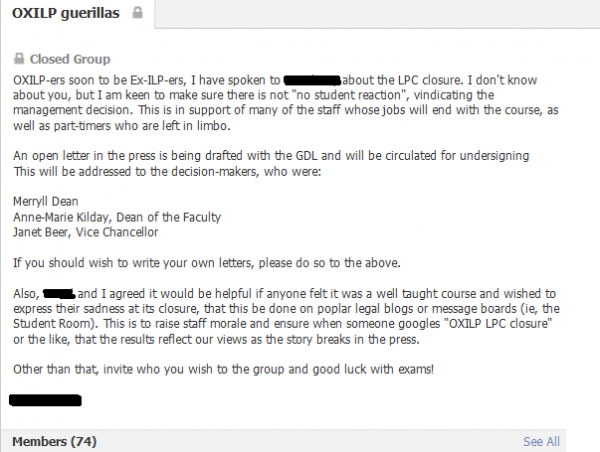
Task: Click the "An open letter in the press" line
Action: pyautogui.click(x=271, y=156)
